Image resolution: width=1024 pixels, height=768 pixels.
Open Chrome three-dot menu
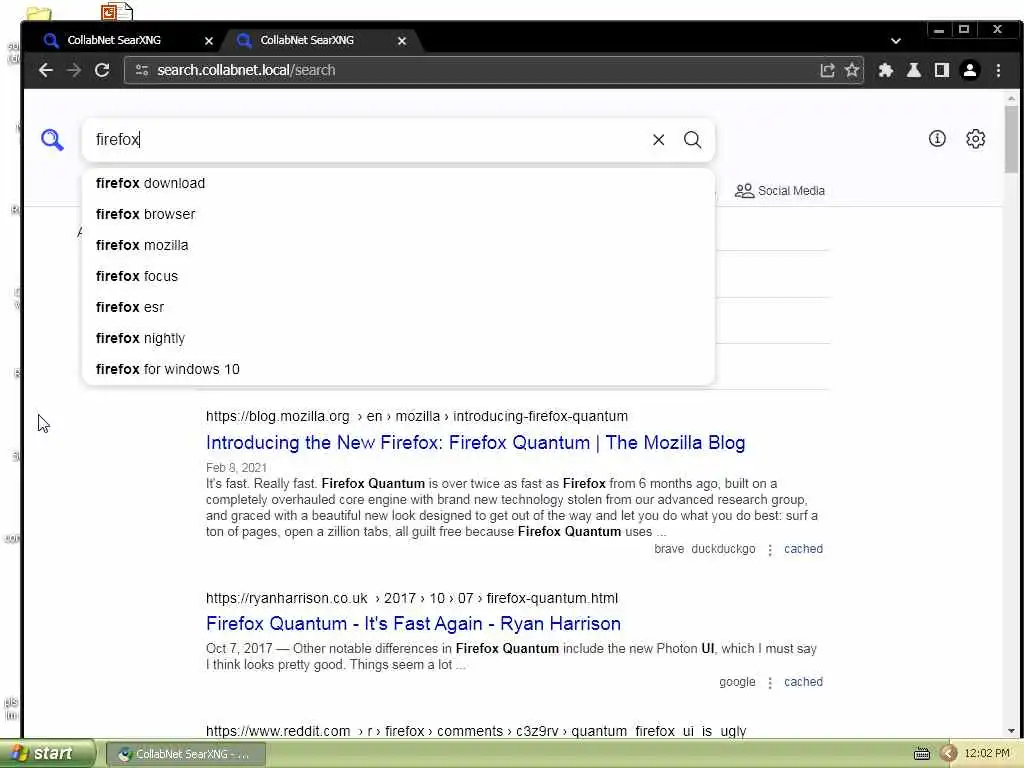999,70
